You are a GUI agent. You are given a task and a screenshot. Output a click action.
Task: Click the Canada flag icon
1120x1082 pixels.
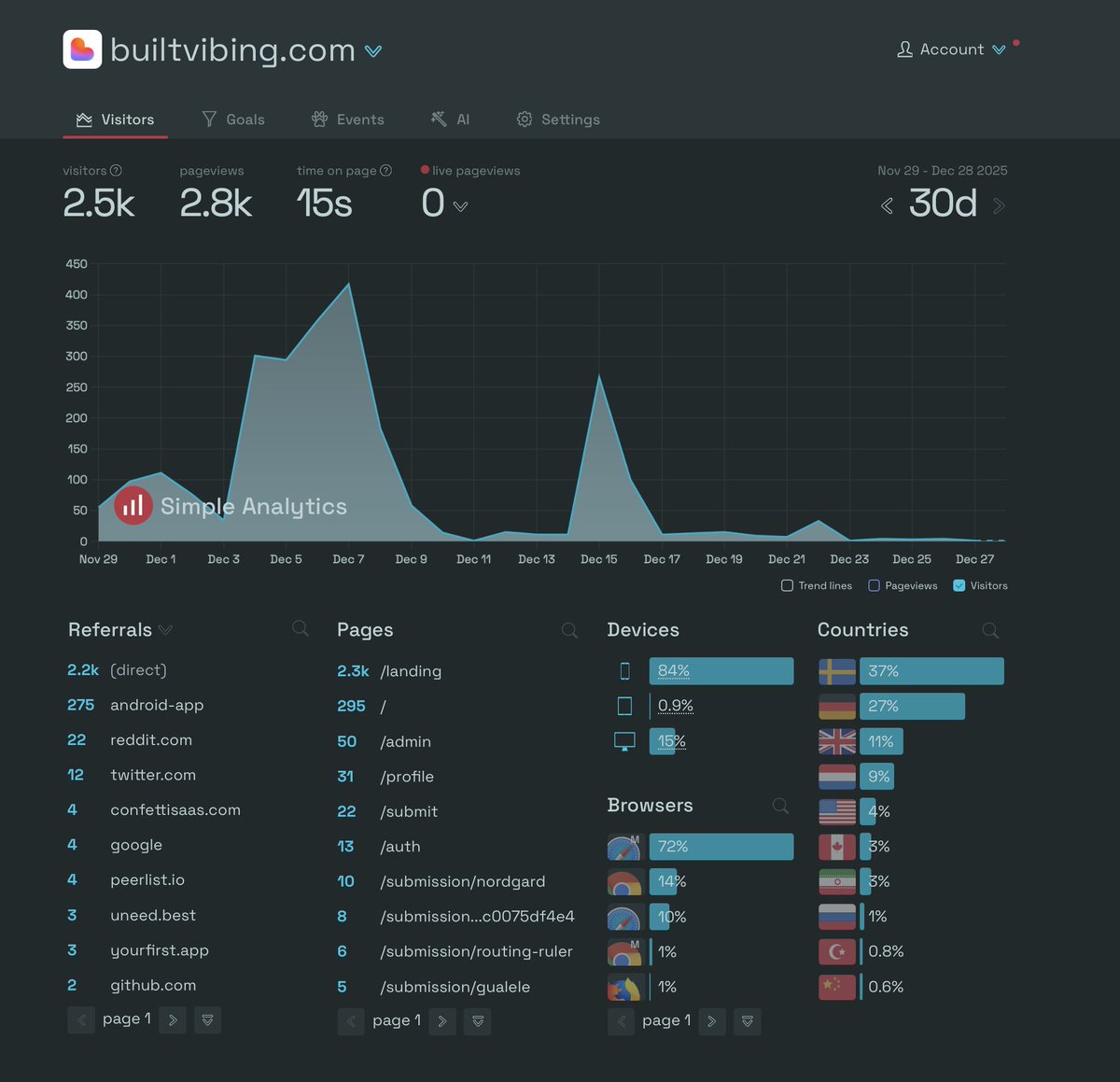[837, 847]
